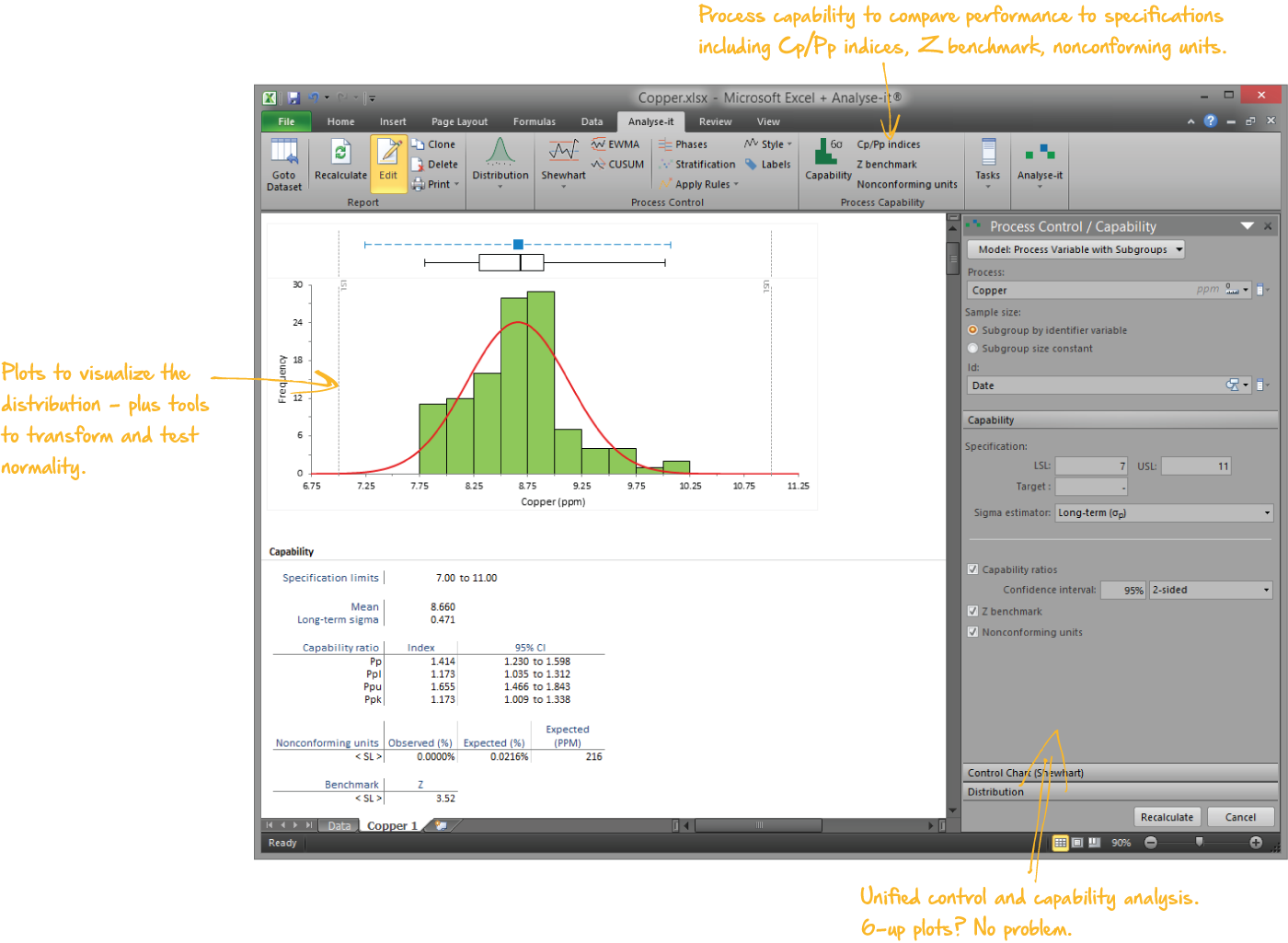This screenshot has height=943, width=1288.
Task: Select Subgroup size constant option
Action: coord(972,349)
